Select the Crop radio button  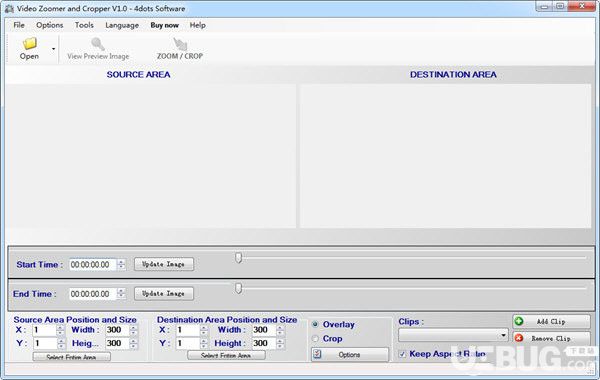[315, 339]
